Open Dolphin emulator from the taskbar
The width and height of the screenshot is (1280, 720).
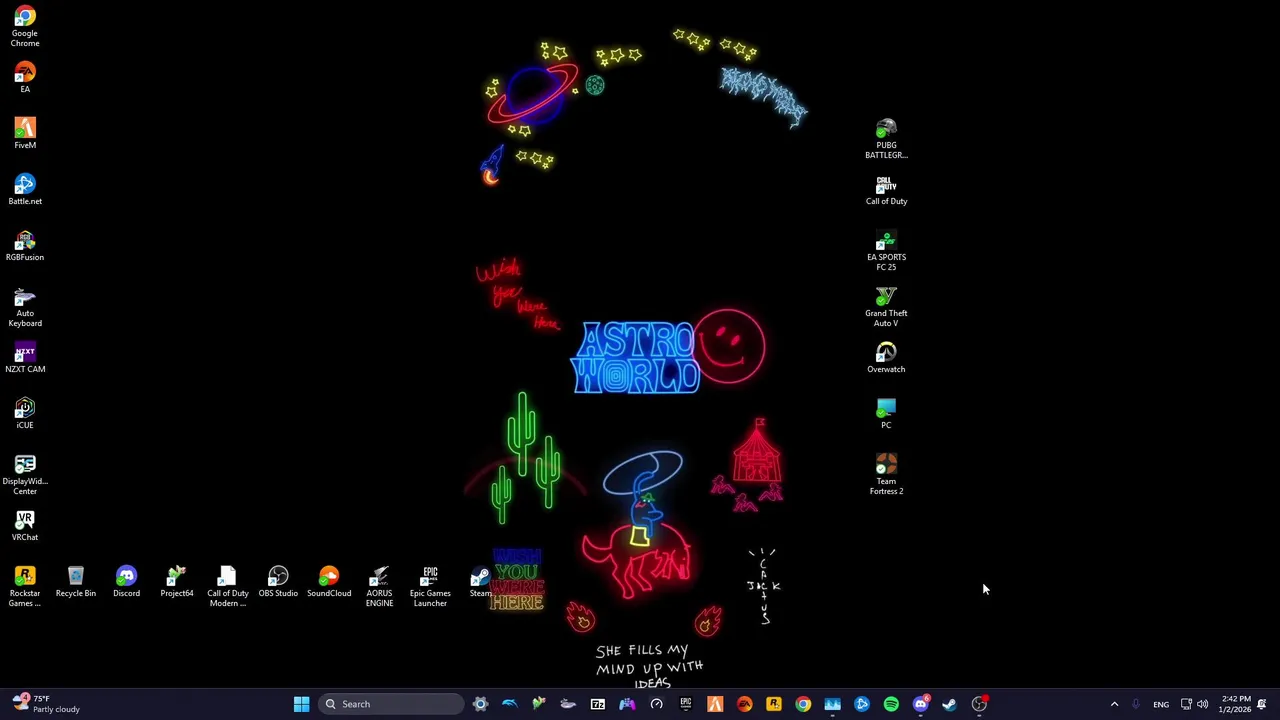click(509, 704)
